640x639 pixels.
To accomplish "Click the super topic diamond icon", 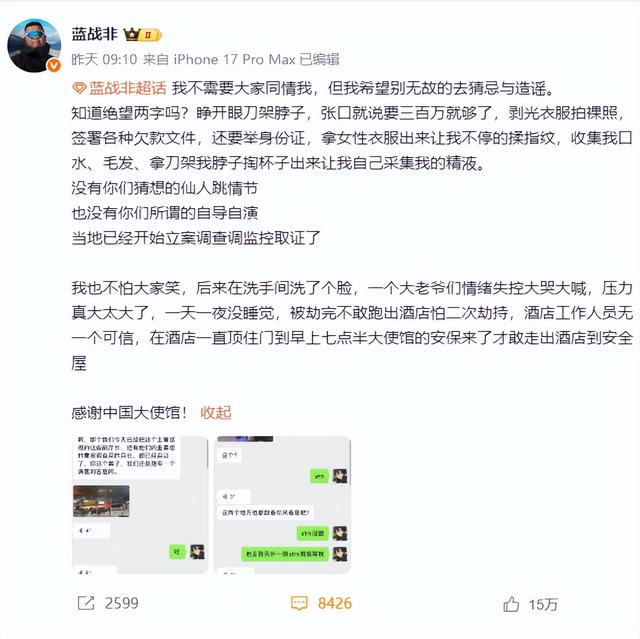I will 79,88.
